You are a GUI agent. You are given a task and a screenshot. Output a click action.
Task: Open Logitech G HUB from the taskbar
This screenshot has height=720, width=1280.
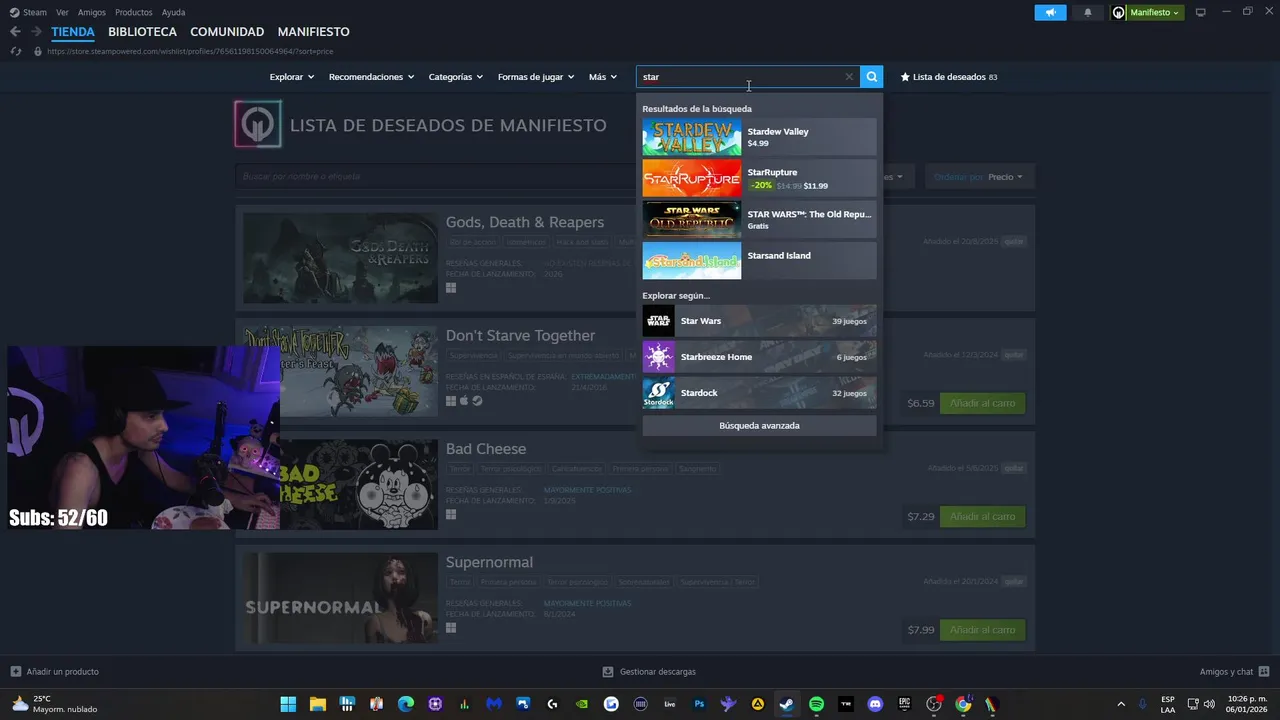point(552,704)
